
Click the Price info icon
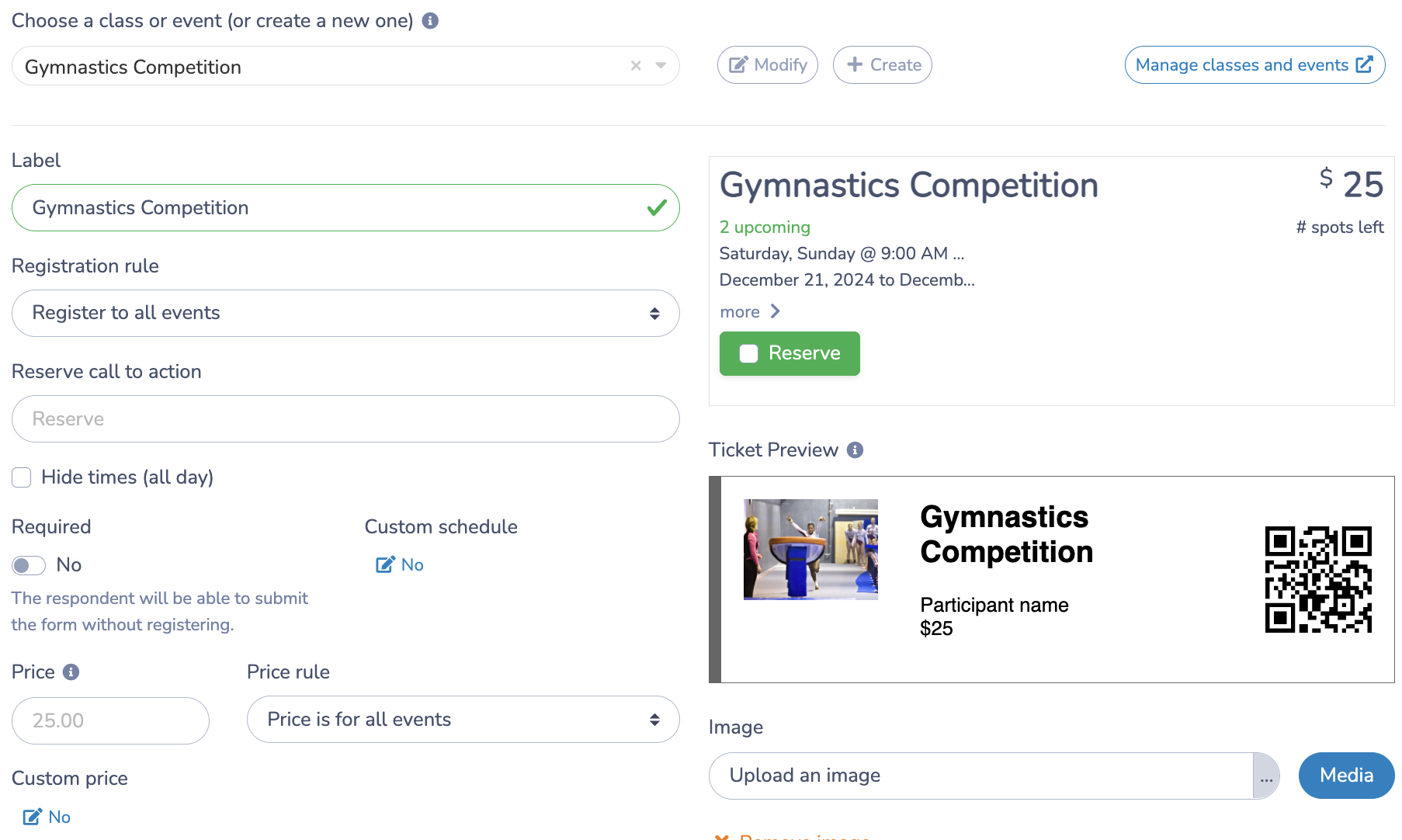click(71, 672)
